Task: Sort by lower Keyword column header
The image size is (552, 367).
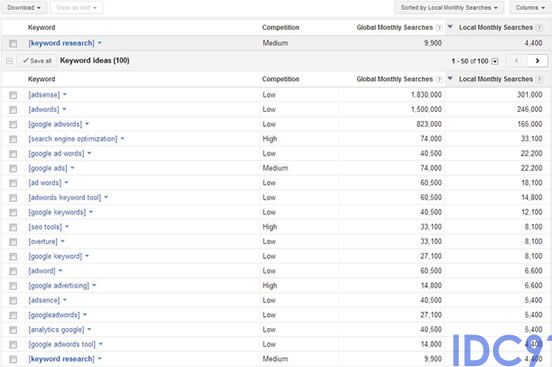Action: coord(42,79)
